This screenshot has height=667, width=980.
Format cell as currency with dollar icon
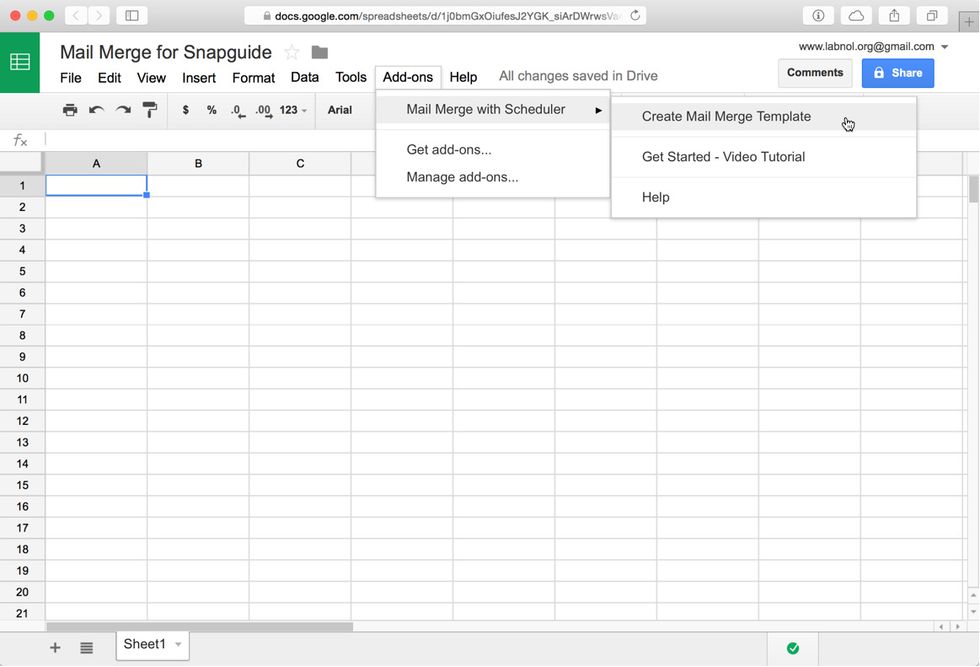(x=185, y=110)
